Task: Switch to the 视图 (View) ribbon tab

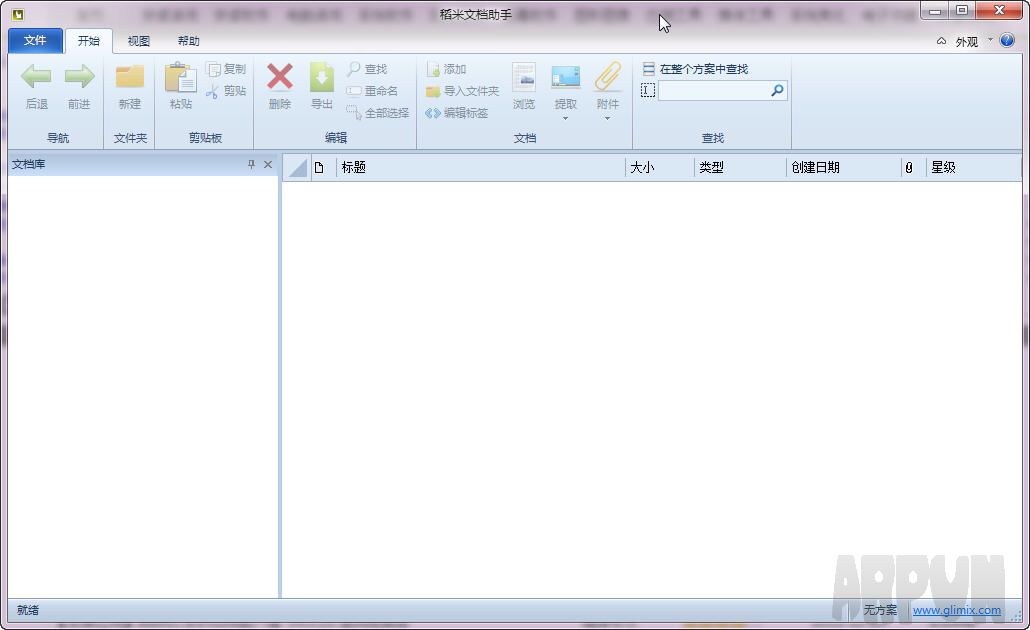Action: (x=139, y=41)
